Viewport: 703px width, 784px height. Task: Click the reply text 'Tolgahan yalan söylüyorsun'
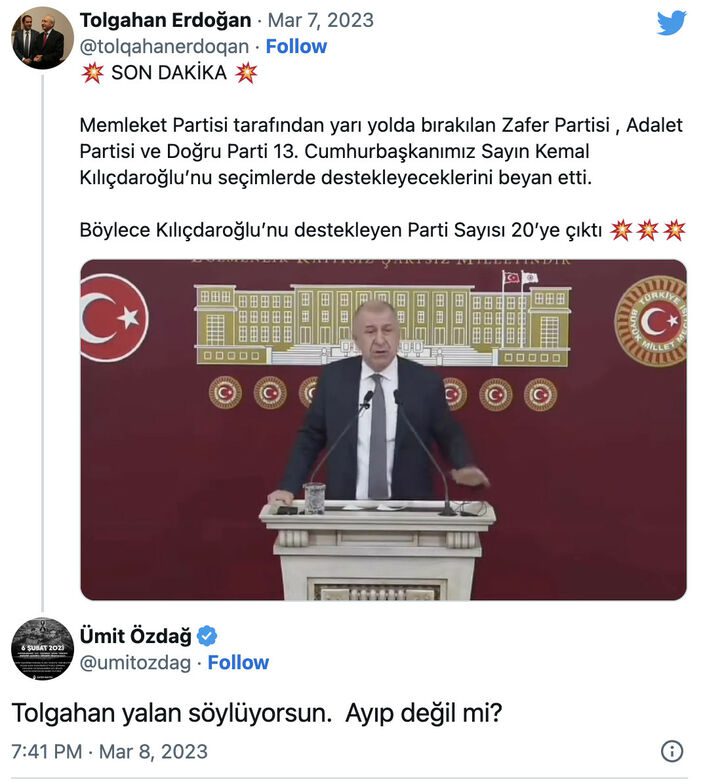click(x=172, y=713)
